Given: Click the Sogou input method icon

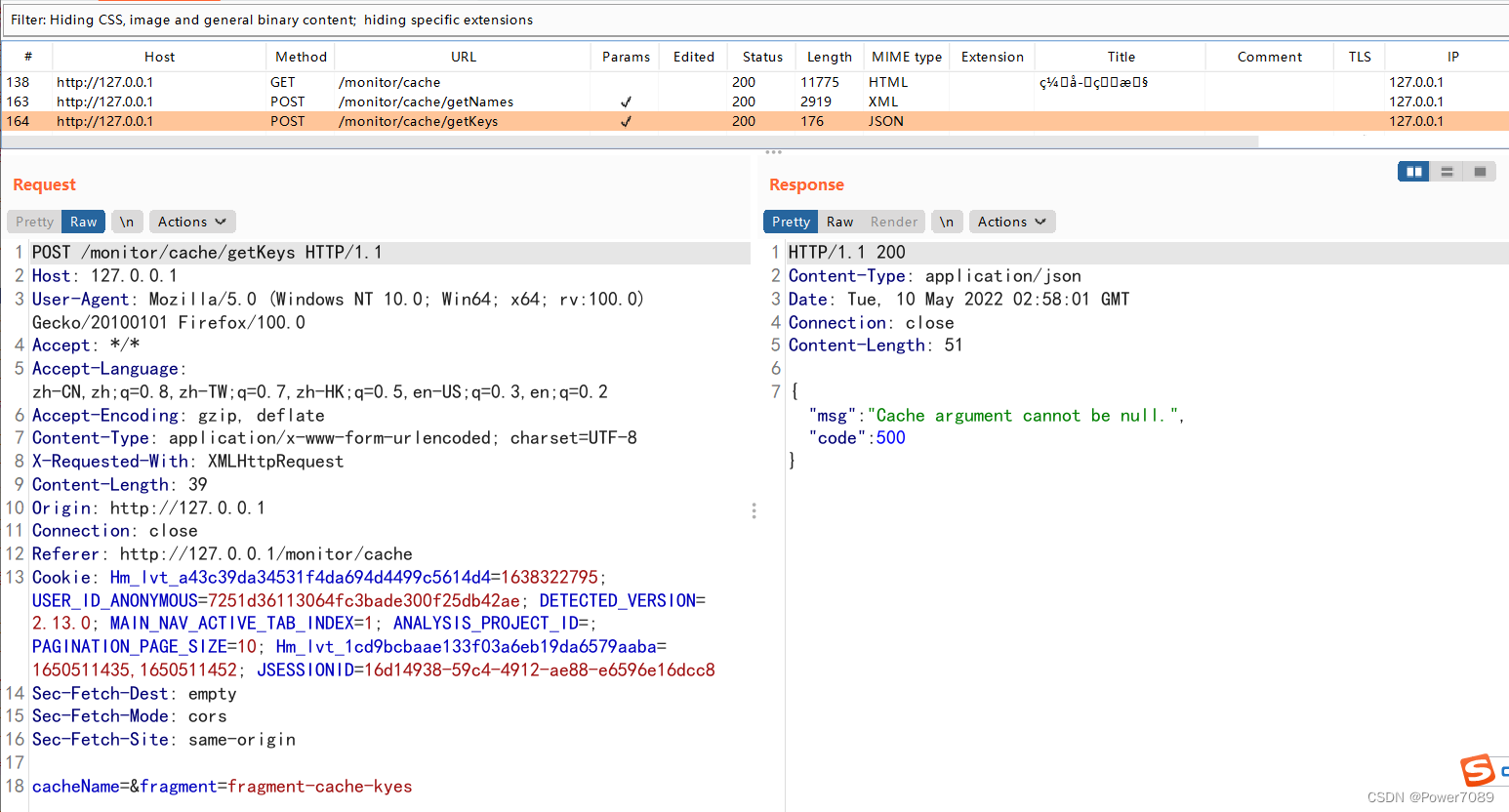Looking at the screenshot, I should click(x=1478, y=770).
